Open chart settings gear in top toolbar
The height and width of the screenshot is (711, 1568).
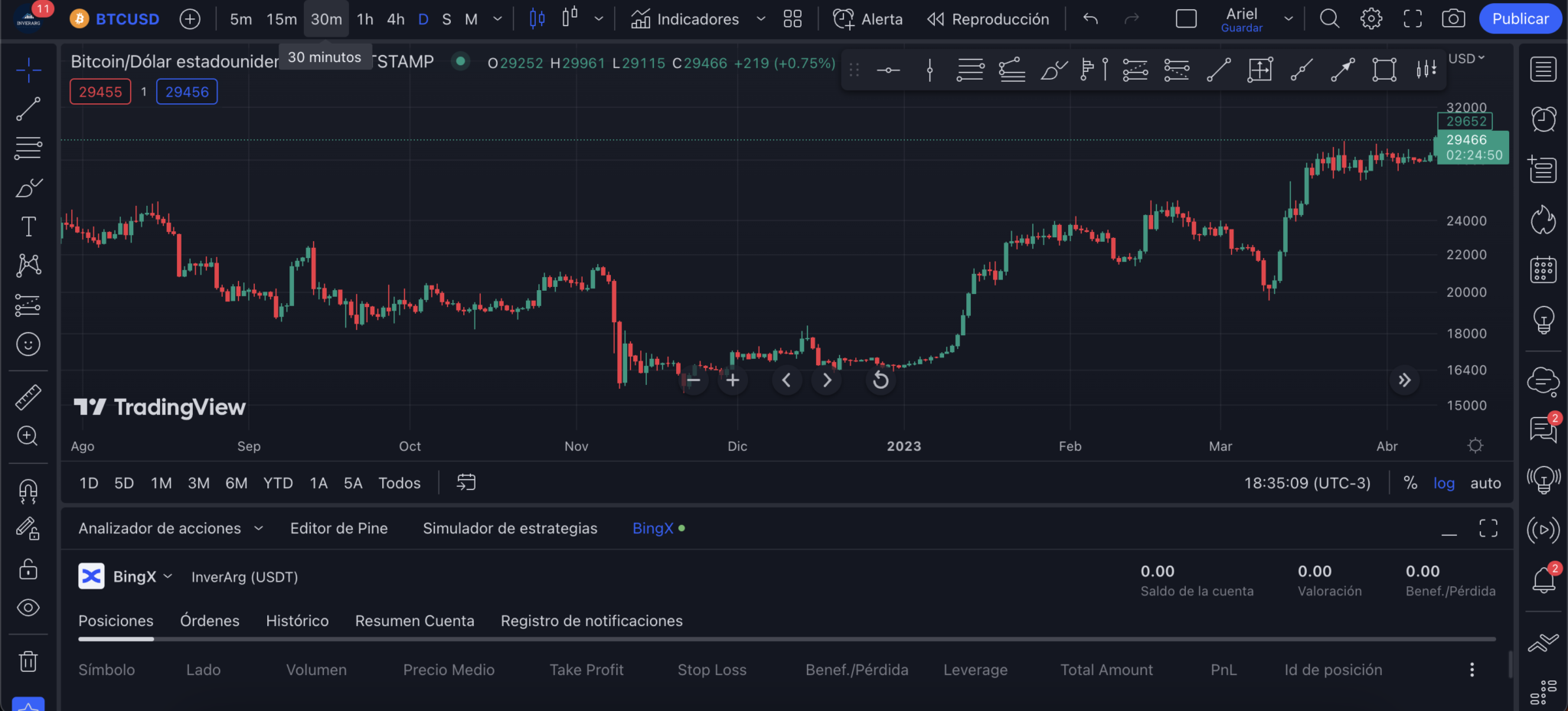1371,19
